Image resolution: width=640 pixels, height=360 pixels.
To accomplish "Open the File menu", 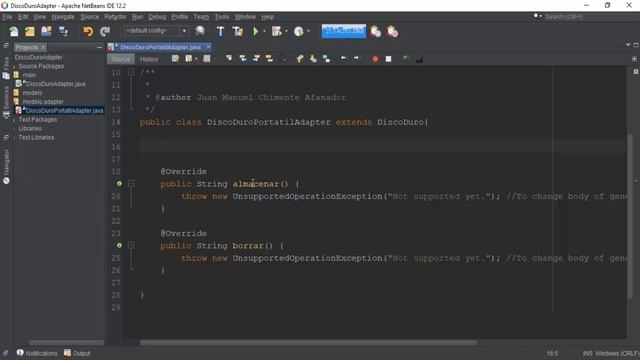I will pos(7,17).
